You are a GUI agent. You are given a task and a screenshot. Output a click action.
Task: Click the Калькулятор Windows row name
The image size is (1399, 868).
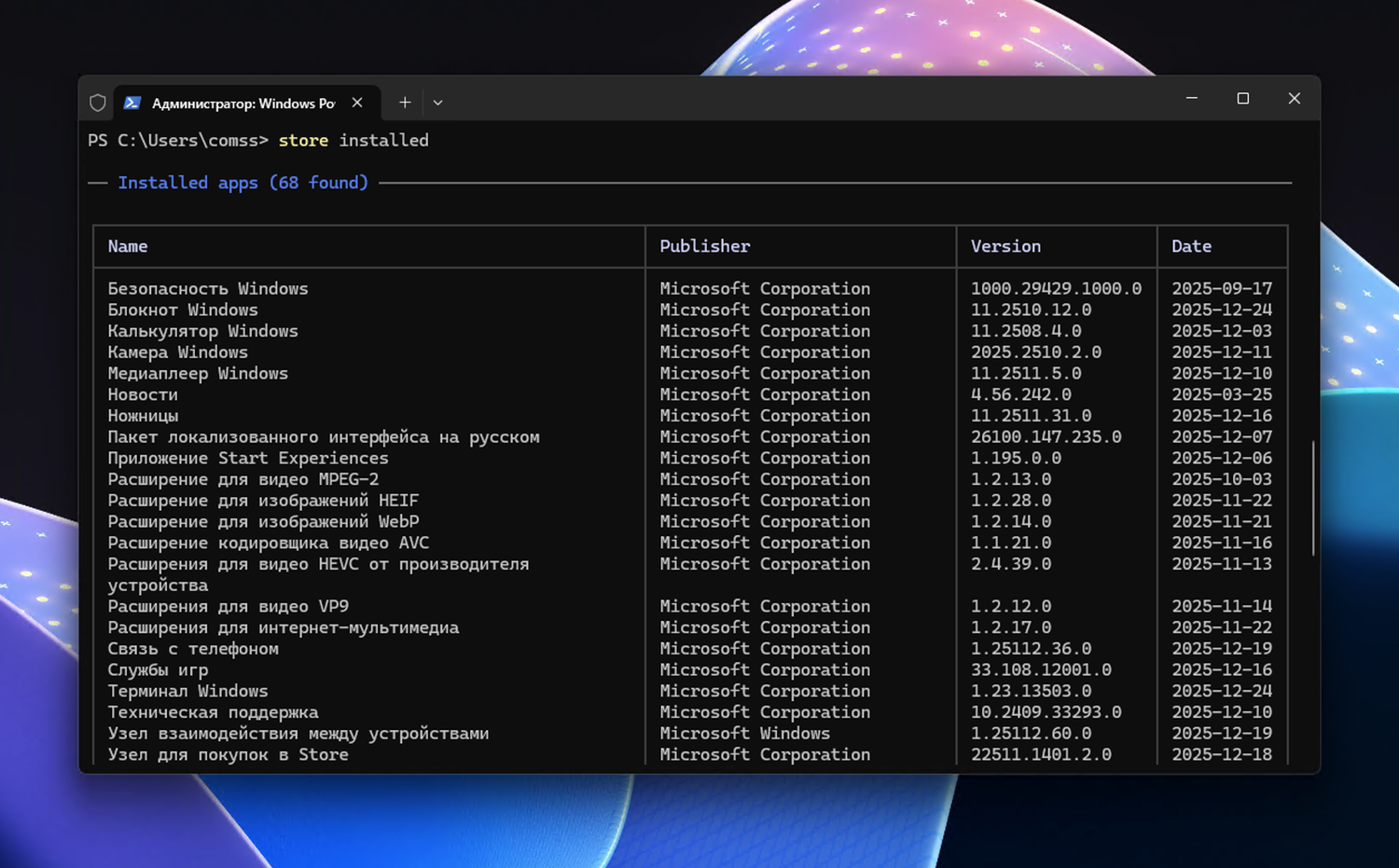click(202, 331)
